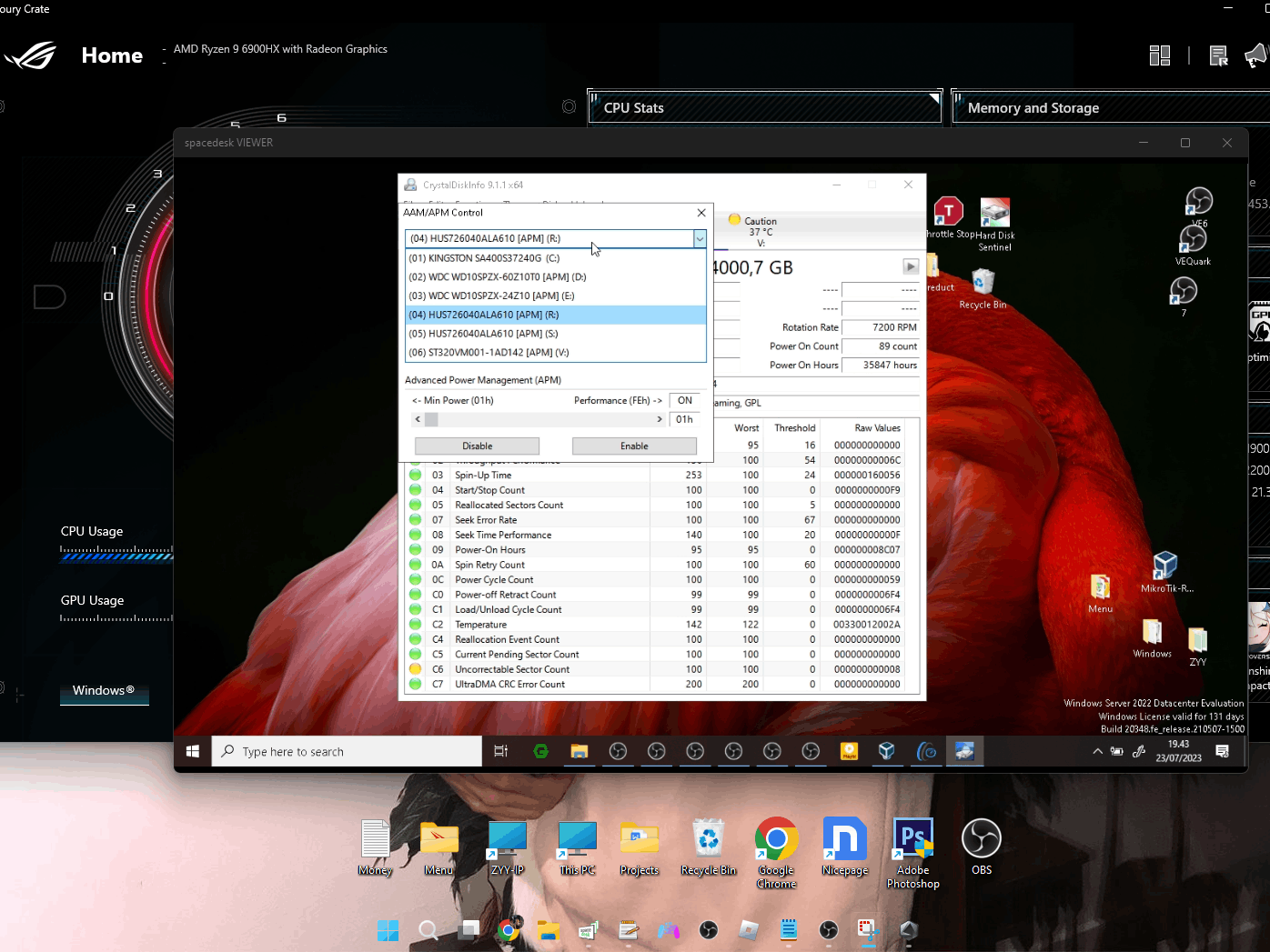Image resolution: width=1270 pixels, height=952 pixels.
Task: Open Armoury Crate news list icon
Action: click(1219, 55)
